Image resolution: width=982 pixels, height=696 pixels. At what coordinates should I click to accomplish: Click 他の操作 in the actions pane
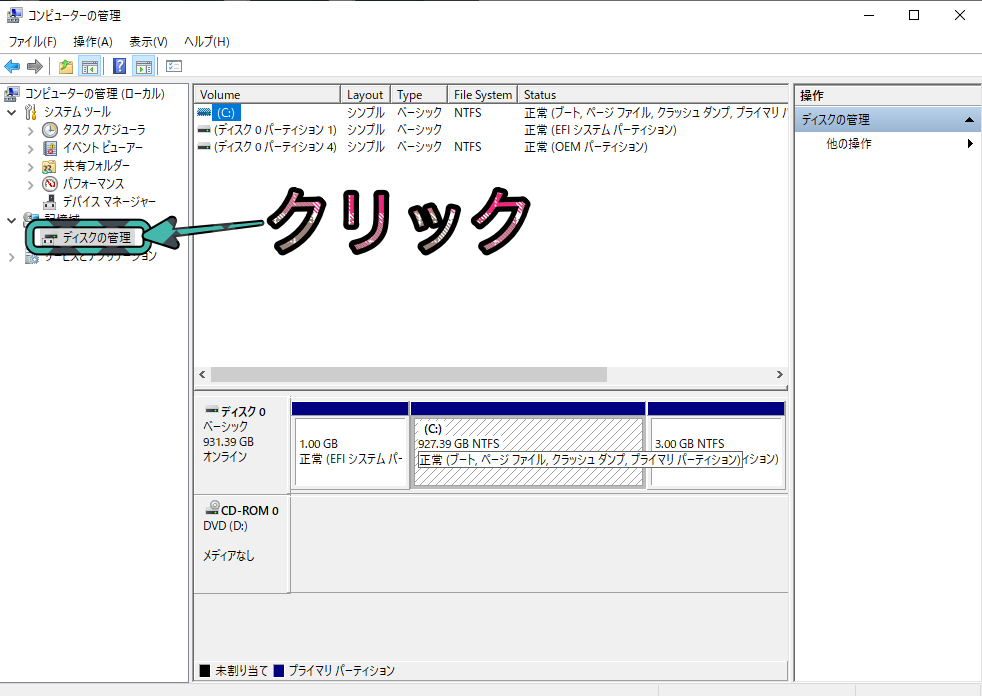pyautogui.click(x=849, y=143)
